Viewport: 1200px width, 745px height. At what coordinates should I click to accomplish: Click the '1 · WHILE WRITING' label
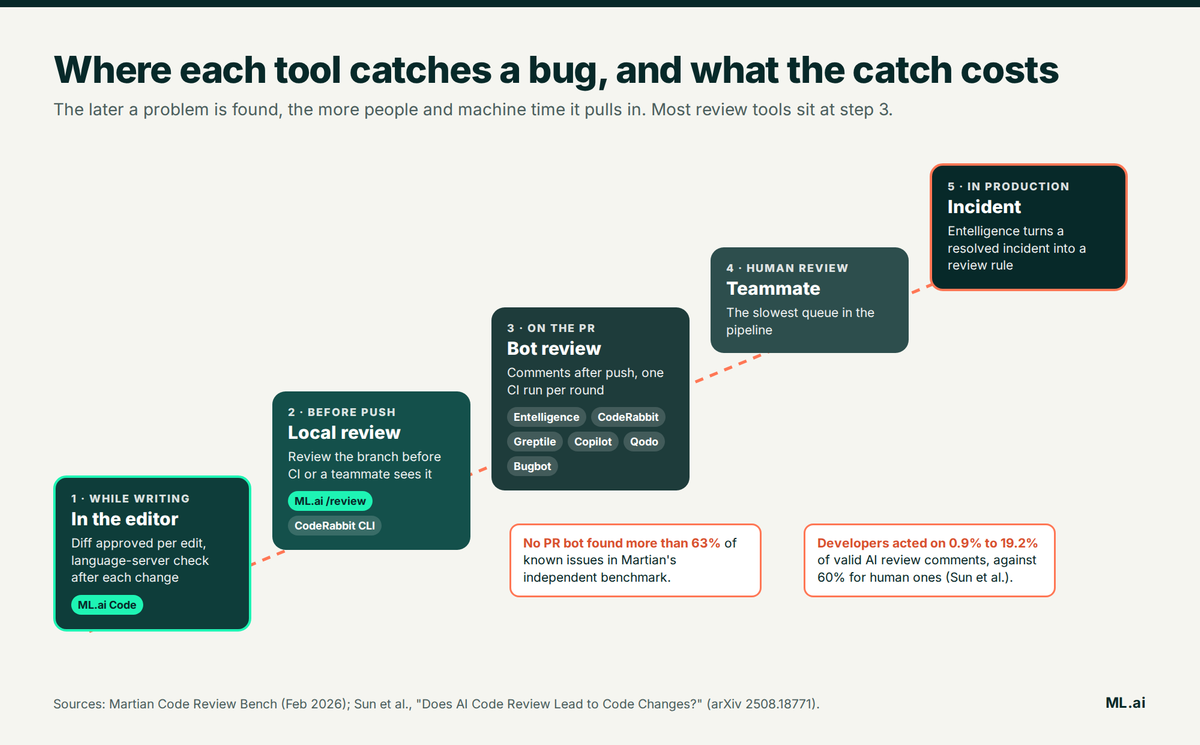coord(130,498)
